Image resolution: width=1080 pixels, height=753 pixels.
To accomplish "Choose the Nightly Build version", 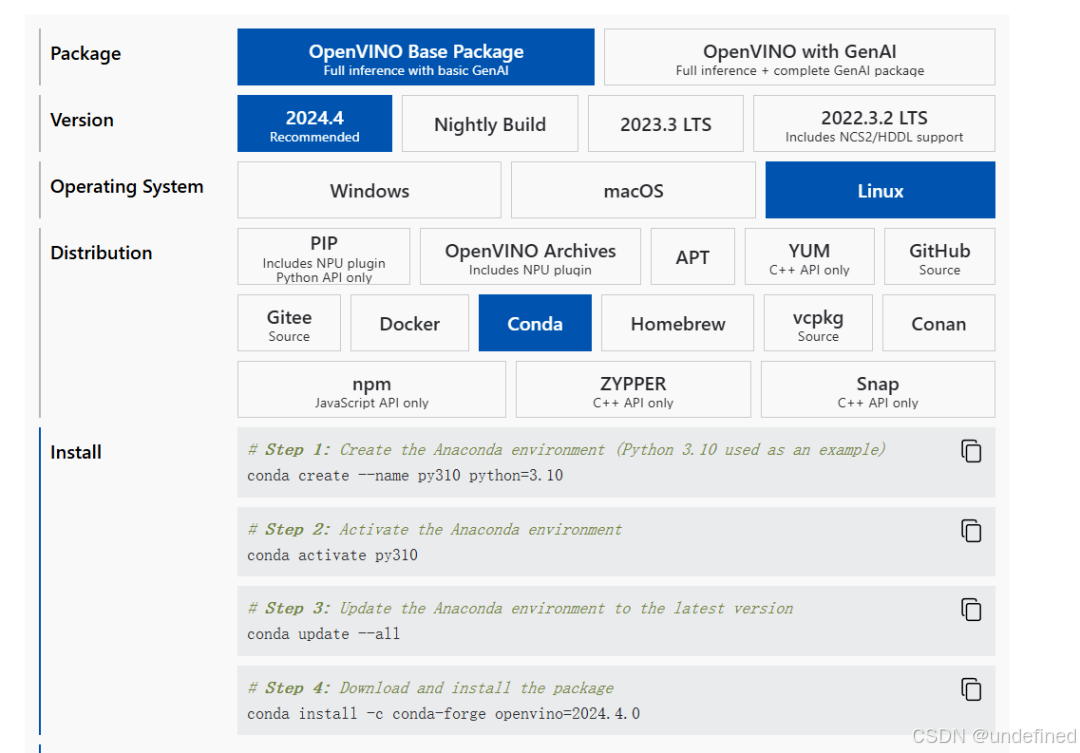I will pyautogui.click(x=490, y=123).
